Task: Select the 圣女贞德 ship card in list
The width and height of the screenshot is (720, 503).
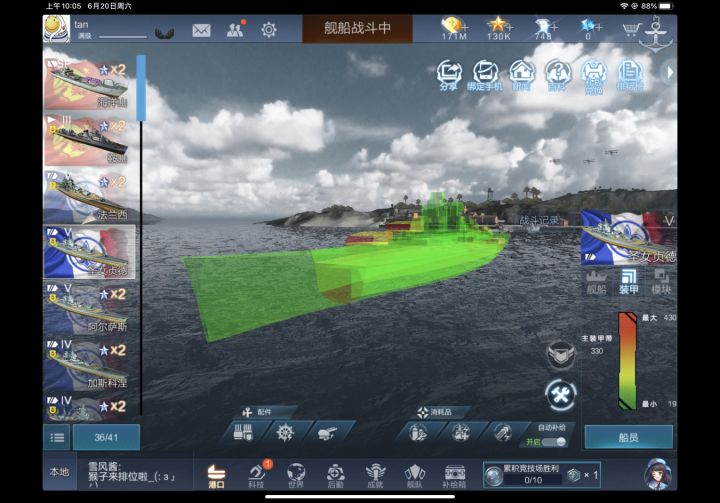Action: point(90,252)
